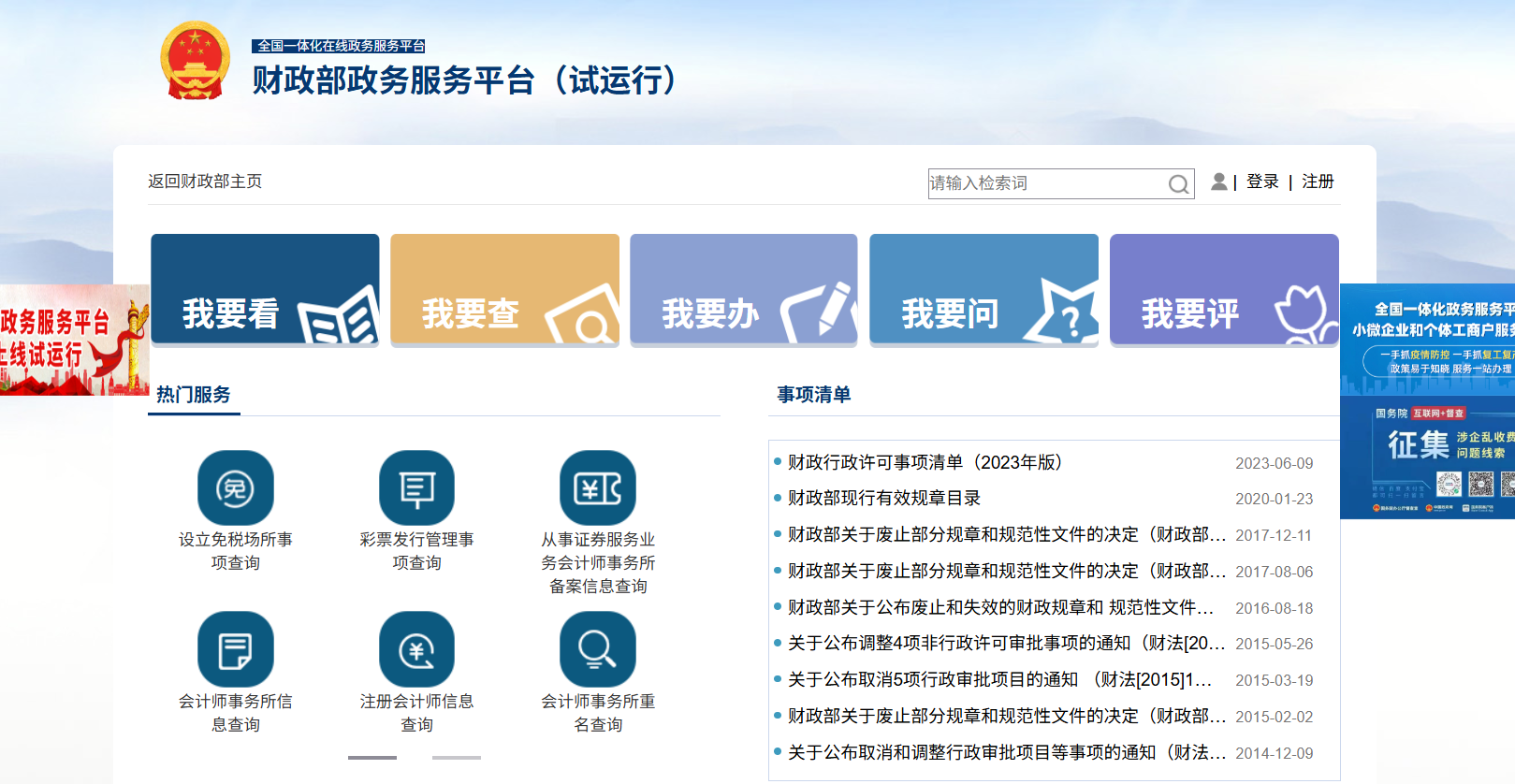The image size is (1515, 784).
Task: Open 关于公布取消和调整行政审批项目等事项的通知
Action: coord(1007,752)
